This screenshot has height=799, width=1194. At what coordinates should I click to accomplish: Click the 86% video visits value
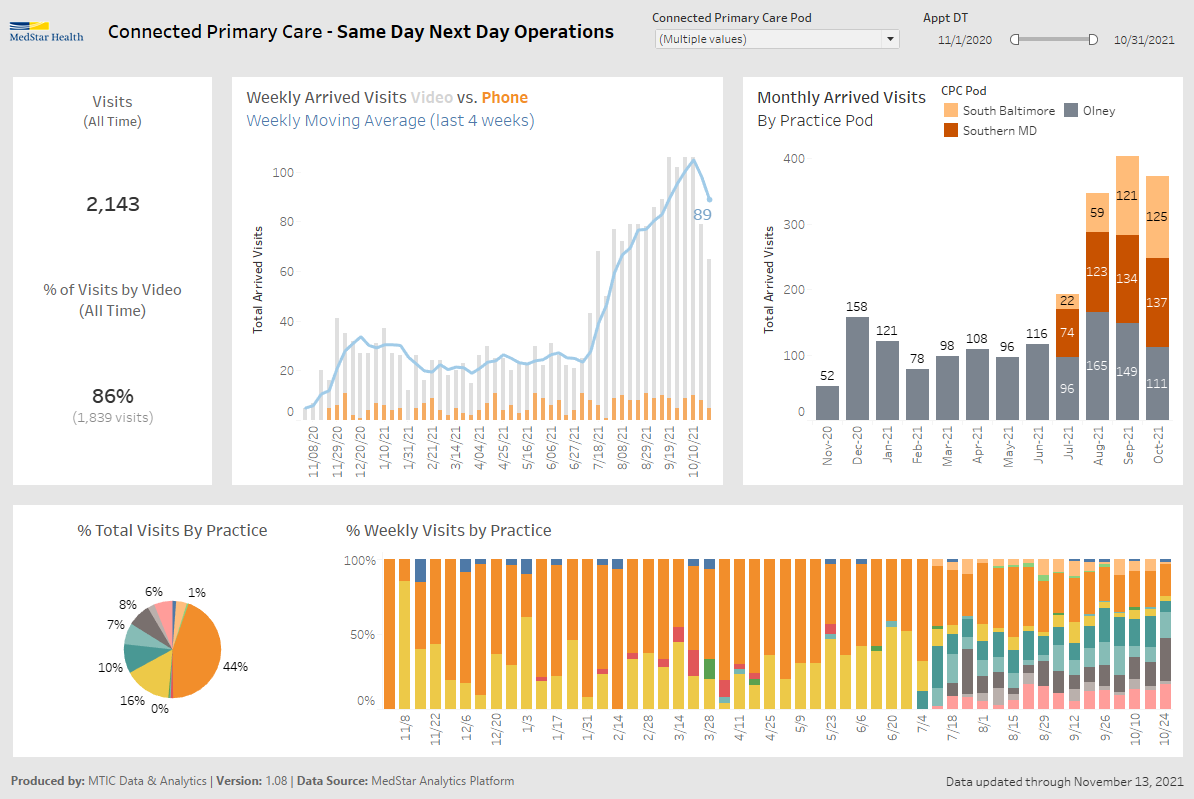112,395
